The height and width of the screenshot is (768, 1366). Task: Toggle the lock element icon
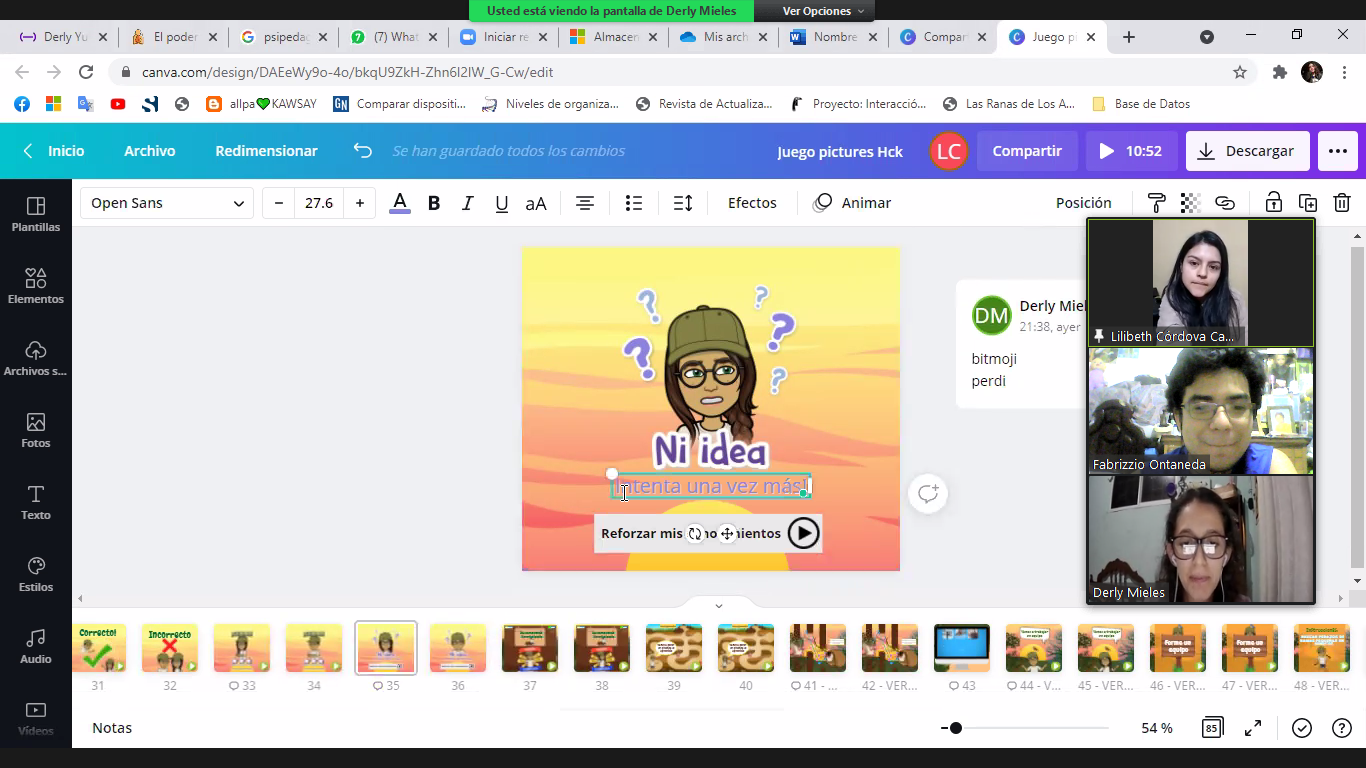click(x=1273, y=203)
